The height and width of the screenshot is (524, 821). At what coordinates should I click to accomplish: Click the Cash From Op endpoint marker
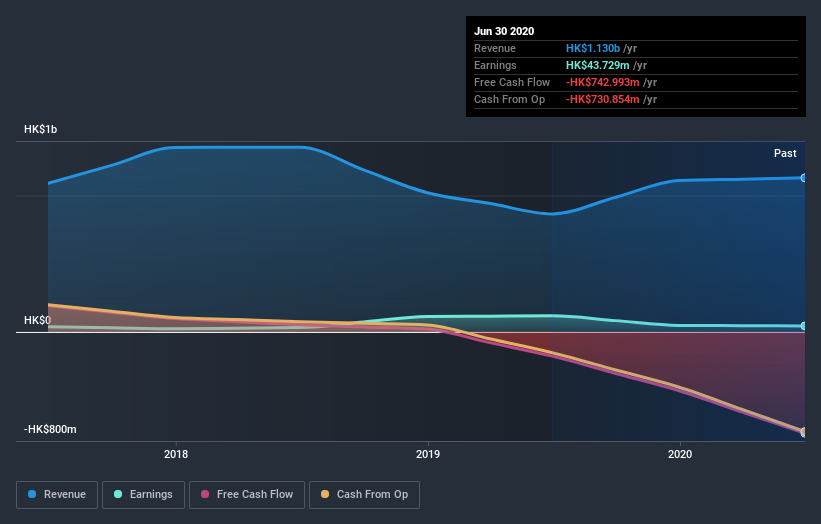tap(804, 432)
